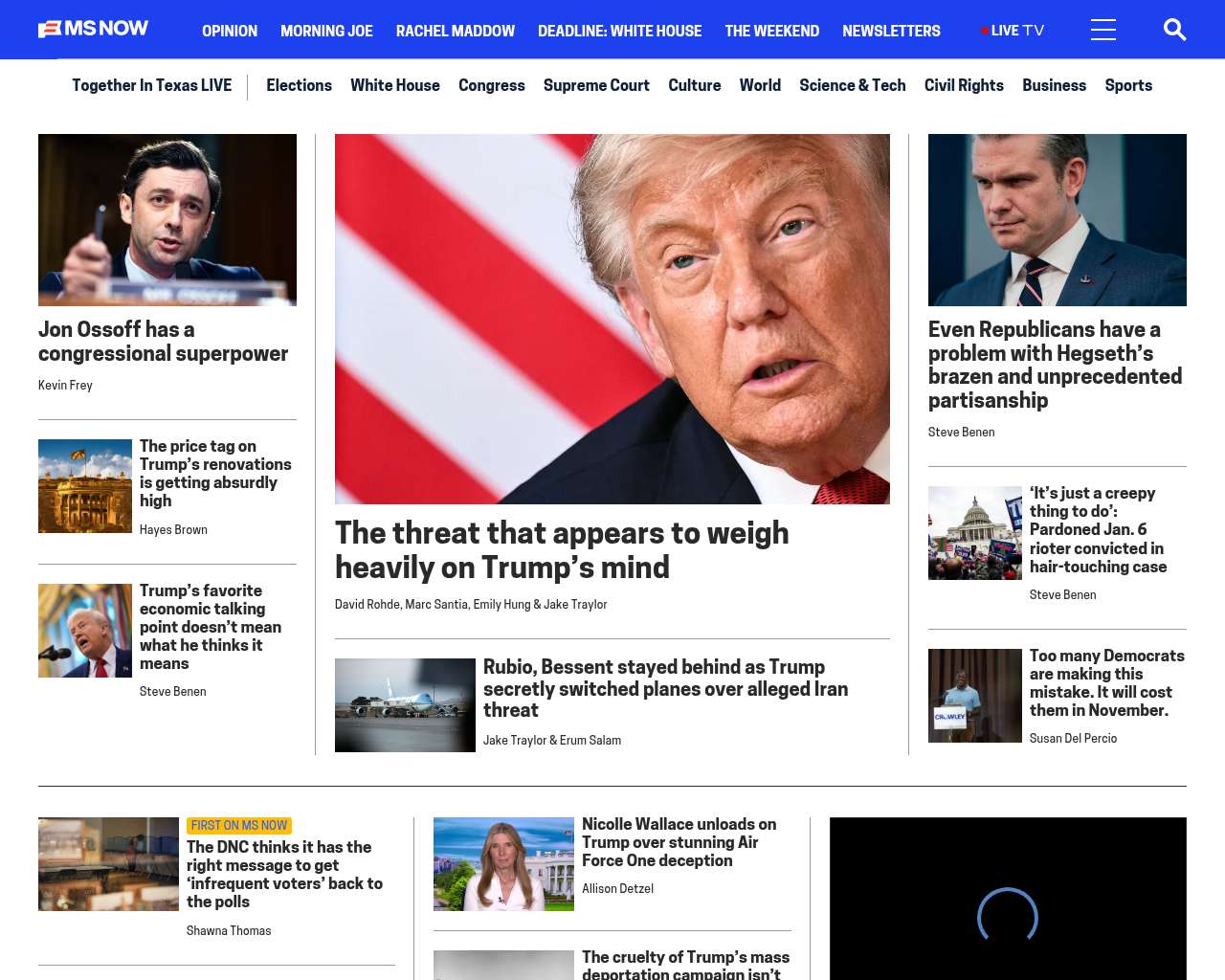View author Kevin Frey's page
Viewport: 1225px width, 980px height.
[x=65, y=386]
